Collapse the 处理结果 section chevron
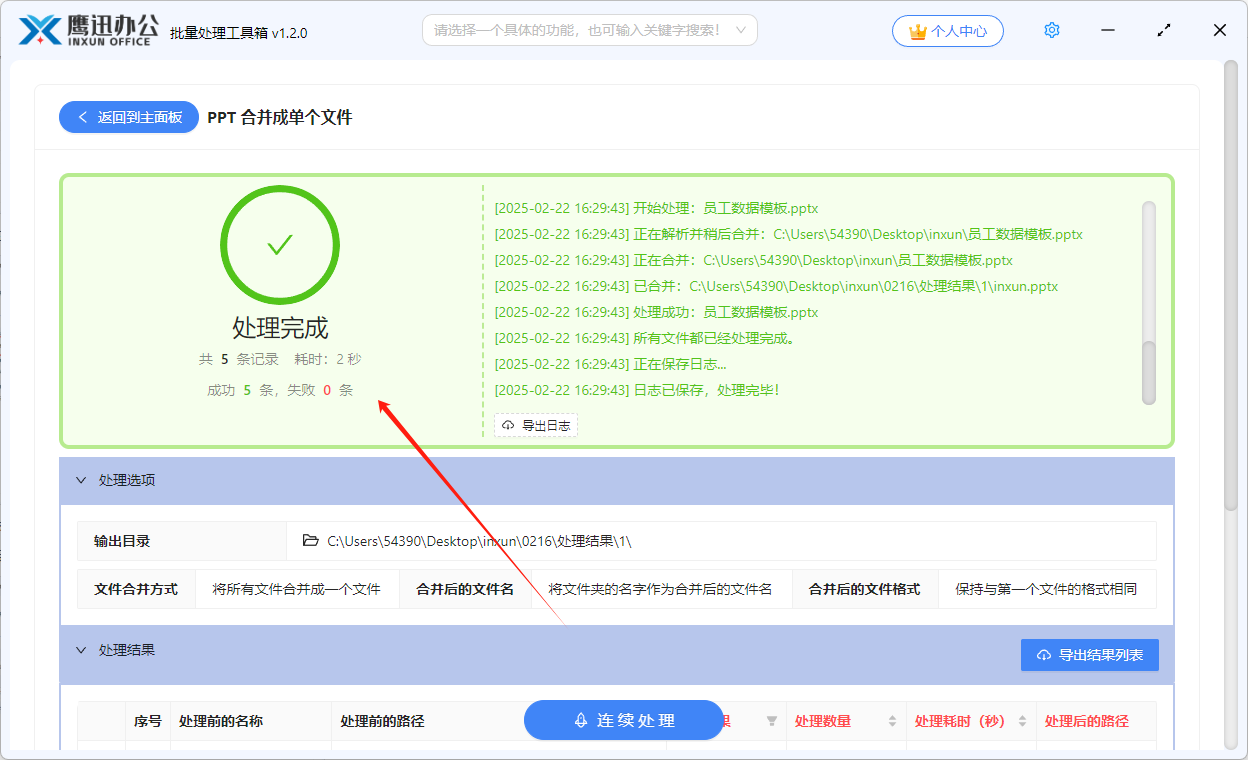 pyautogui.click(x=81, y=650)
